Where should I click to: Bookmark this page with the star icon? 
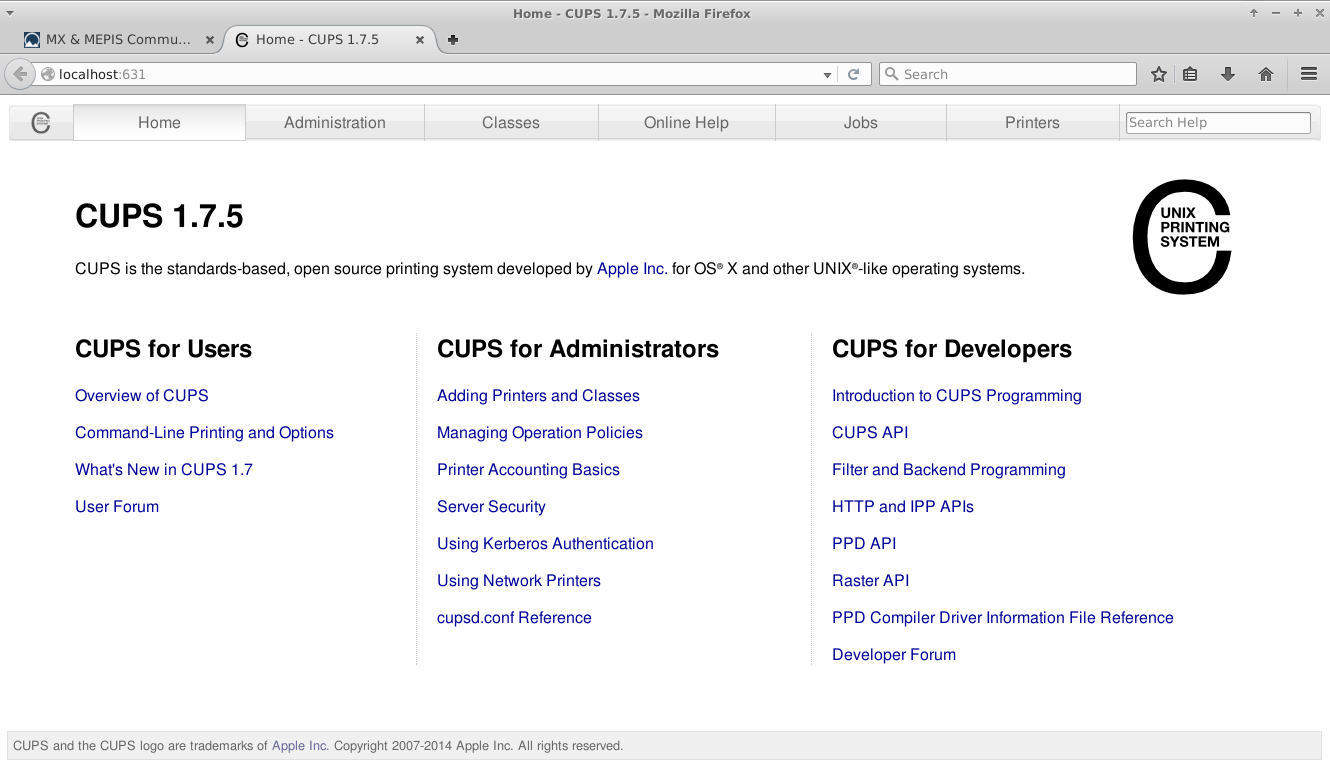point(1159,74)
